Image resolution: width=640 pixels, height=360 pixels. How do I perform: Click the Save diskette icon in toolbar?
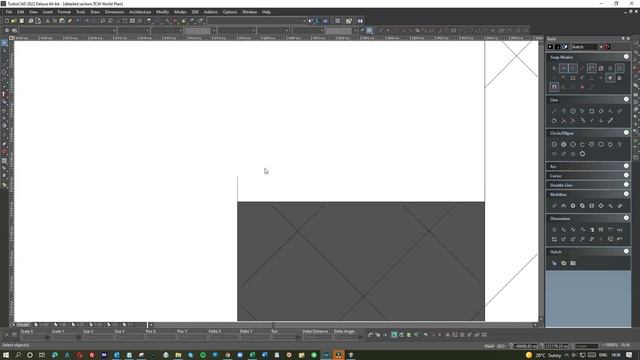[22, 21]
